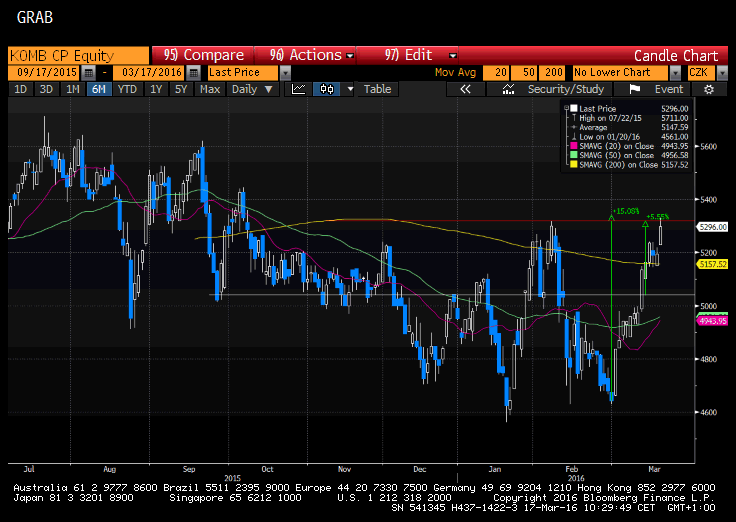Click the Candle Chart title text
The height and width of the screenshot is (522, 736).
click(676, 56)
